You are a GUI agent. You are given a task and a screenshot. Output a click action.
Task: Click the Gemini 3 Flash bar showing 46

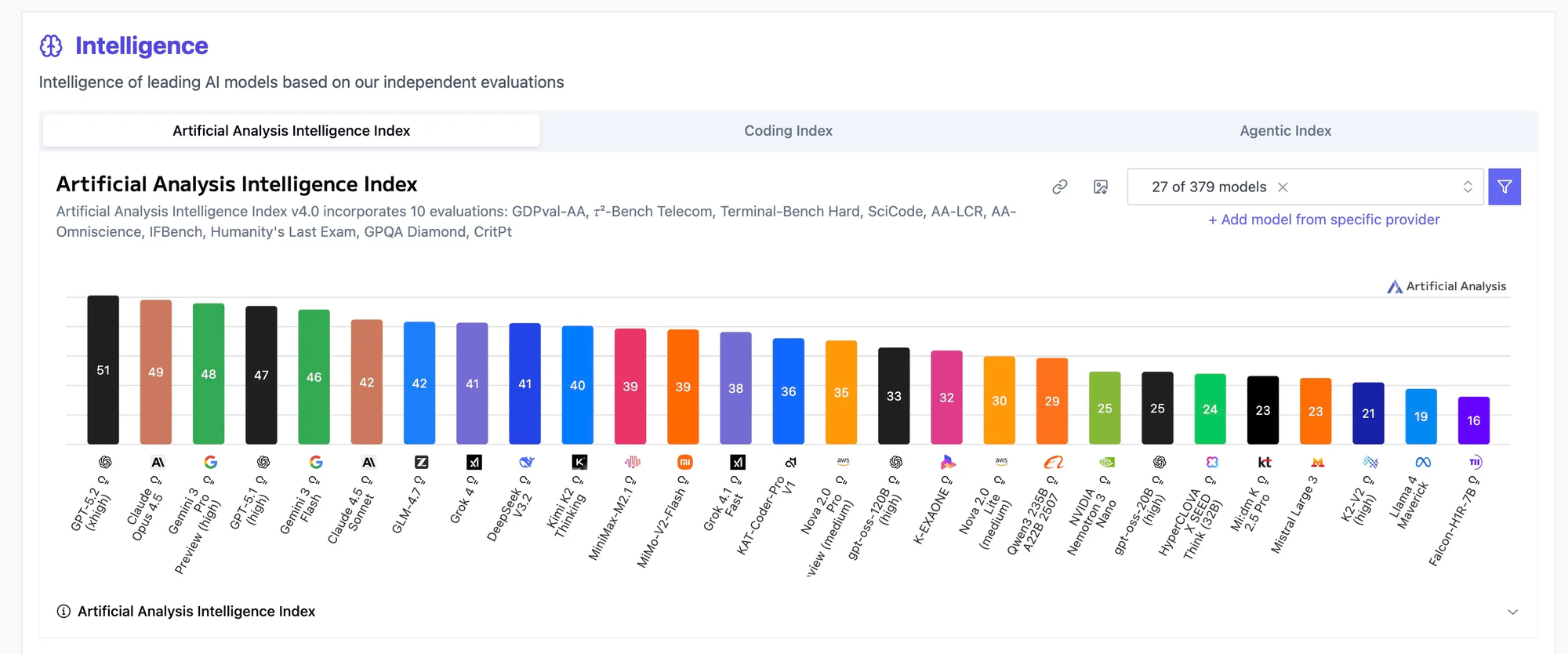pyautogui.click(x=314, y=376)
